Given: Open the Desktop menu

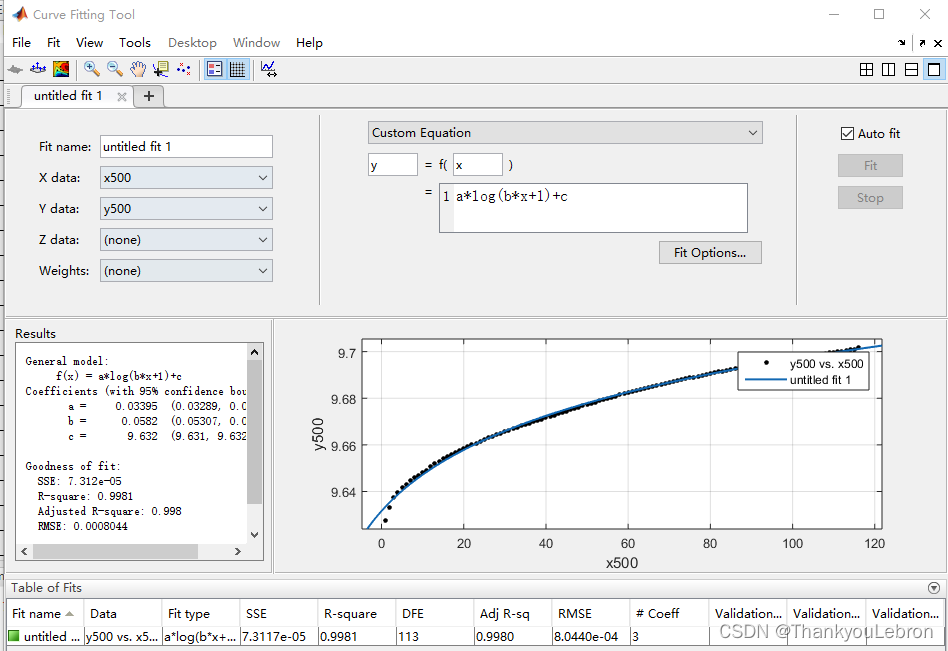Looking at the screenshot, I should point(192,43).
